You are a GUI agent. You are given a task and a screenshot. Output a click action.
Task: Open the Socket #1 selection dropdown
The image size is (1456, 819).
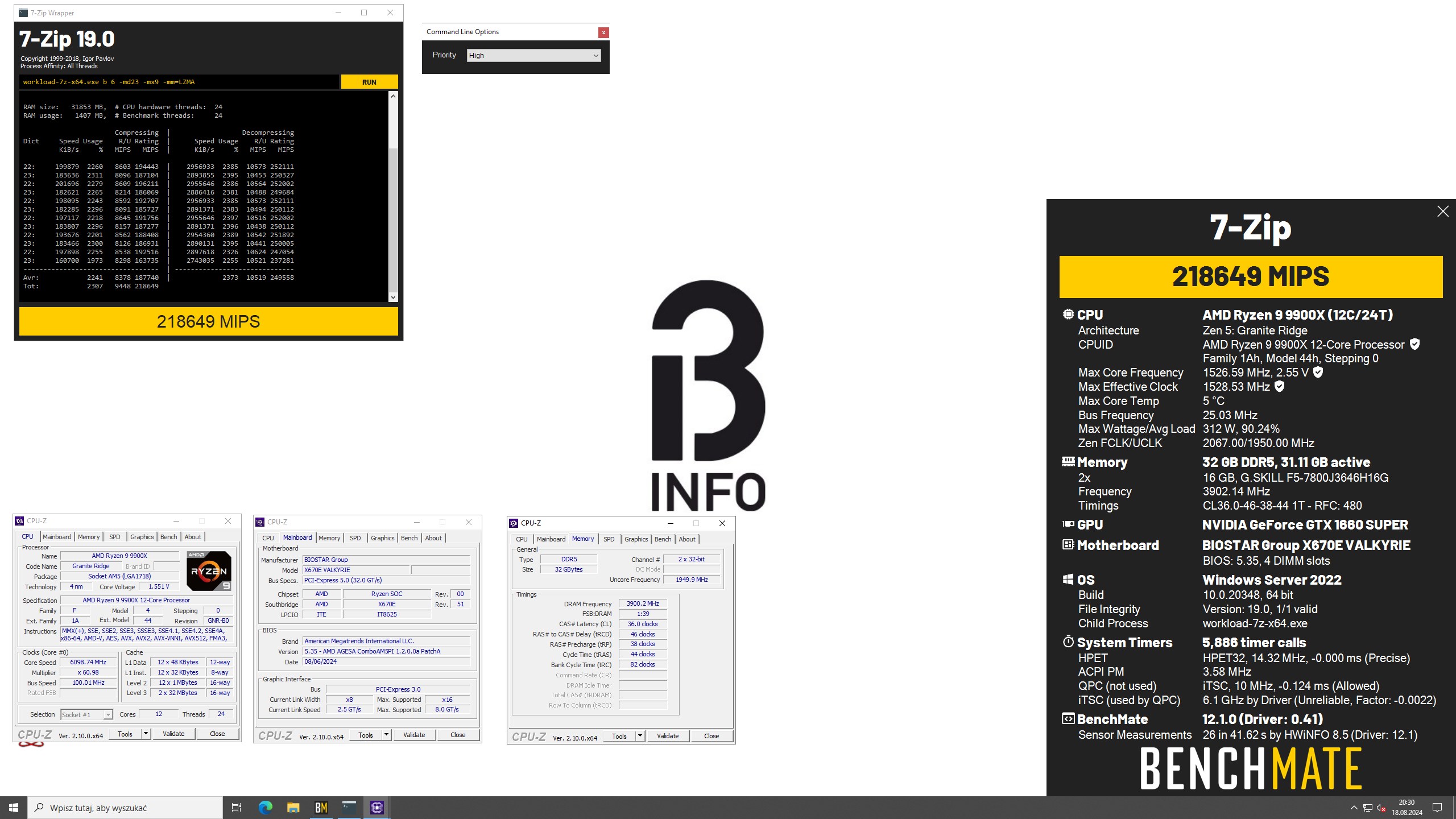coord(86,715)
